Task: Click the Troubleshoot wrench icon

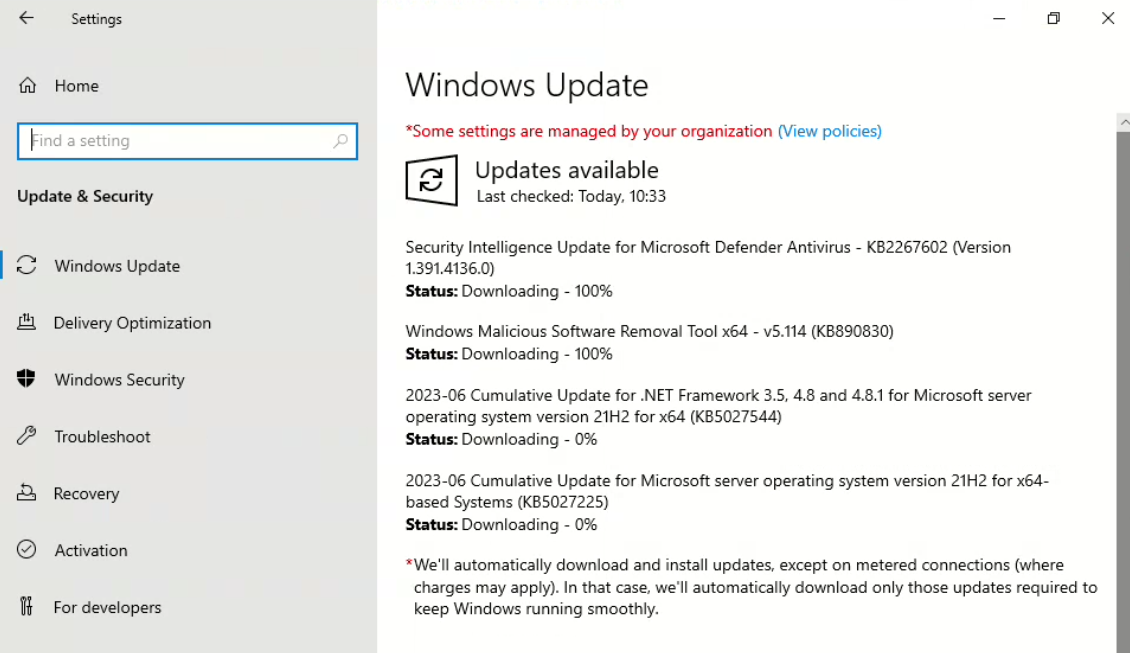Action: coord(27,436)
